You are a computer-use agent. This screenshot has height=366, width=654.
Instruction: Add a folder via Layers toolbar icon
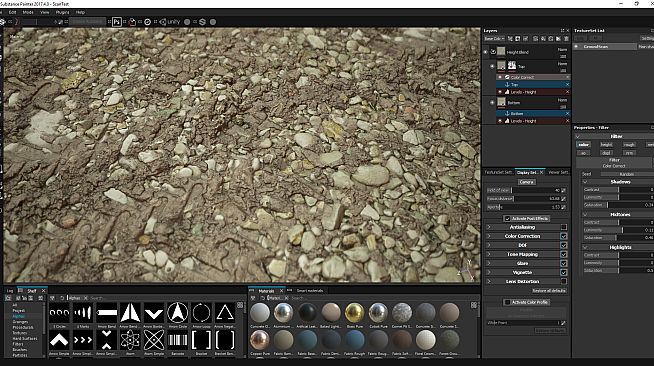(x=558, y=39)
